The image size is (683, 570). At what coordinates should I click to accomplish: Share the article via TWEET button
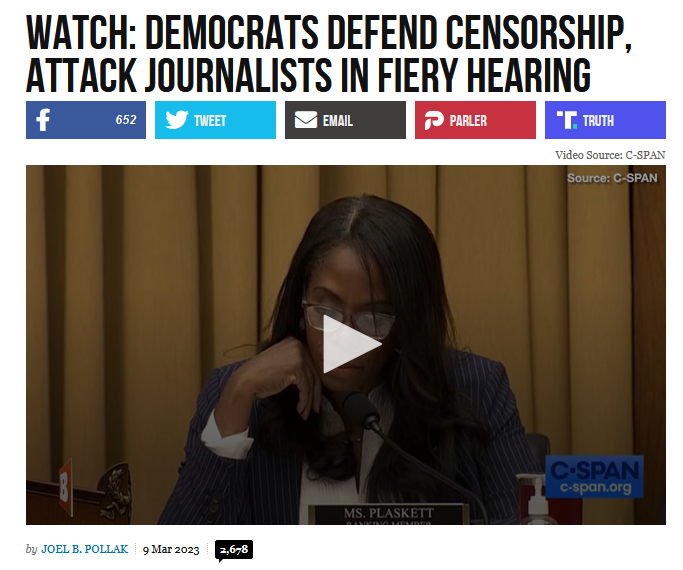pyautogui.click(x=215, y=120)
